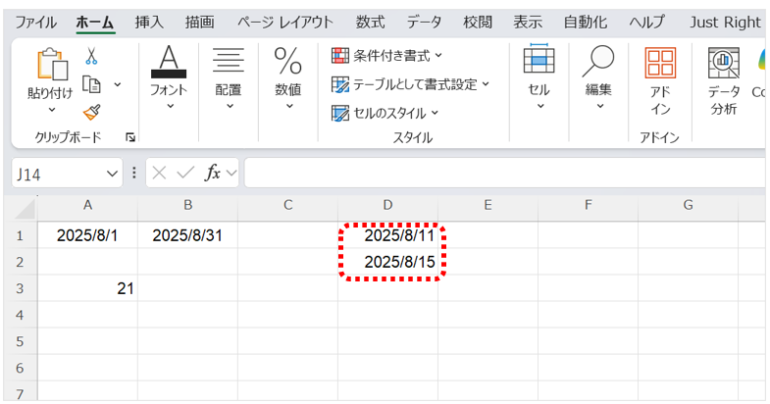Click the Paste clipboard icon

[52, 64]
